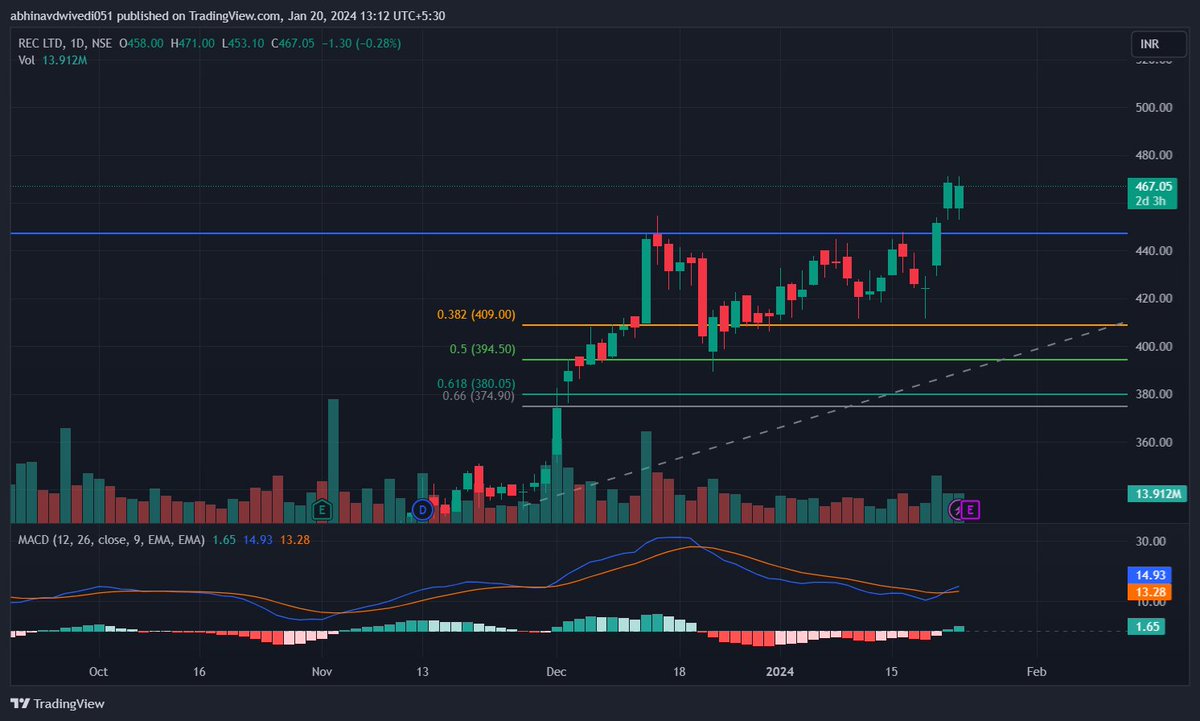The image size is (1200, 721).
Task: Select the 0.5 (394.50) Fibonacci label
Action: (x=483, y=349)
